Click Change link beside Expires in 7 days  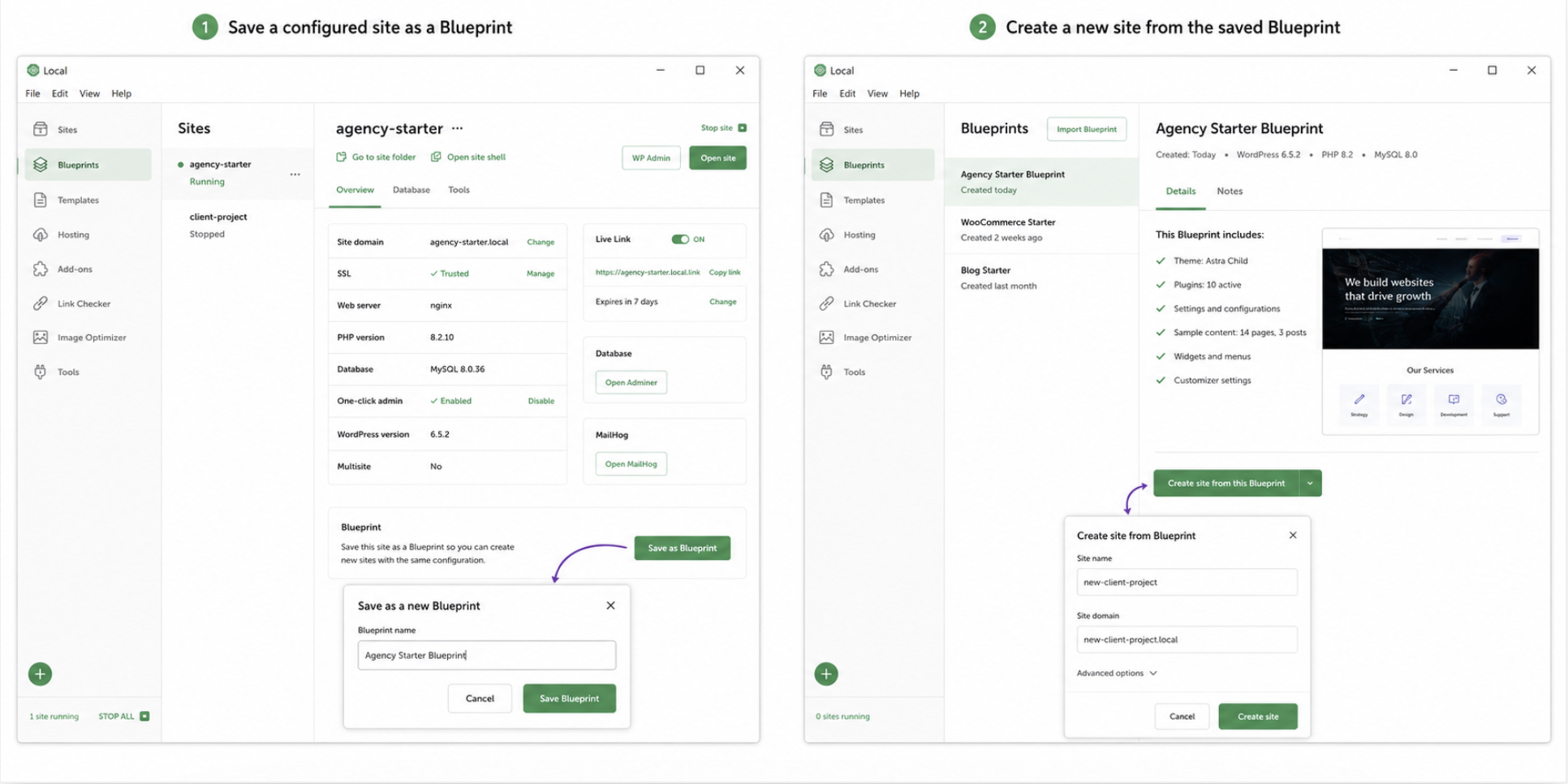pyautogui.click(x=722, y=302)
